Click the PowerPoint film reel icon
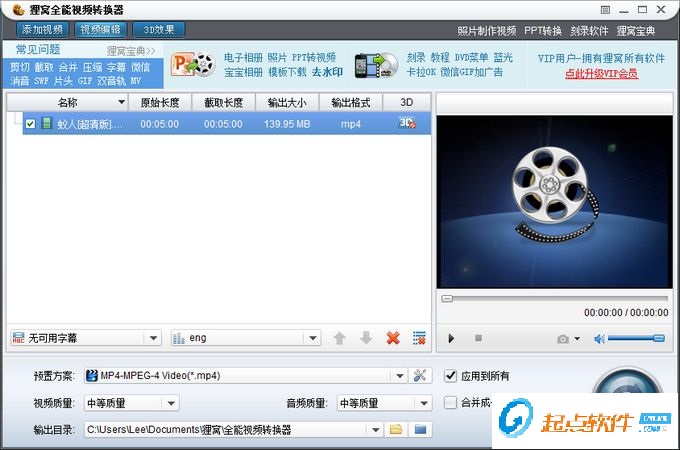 193,65
